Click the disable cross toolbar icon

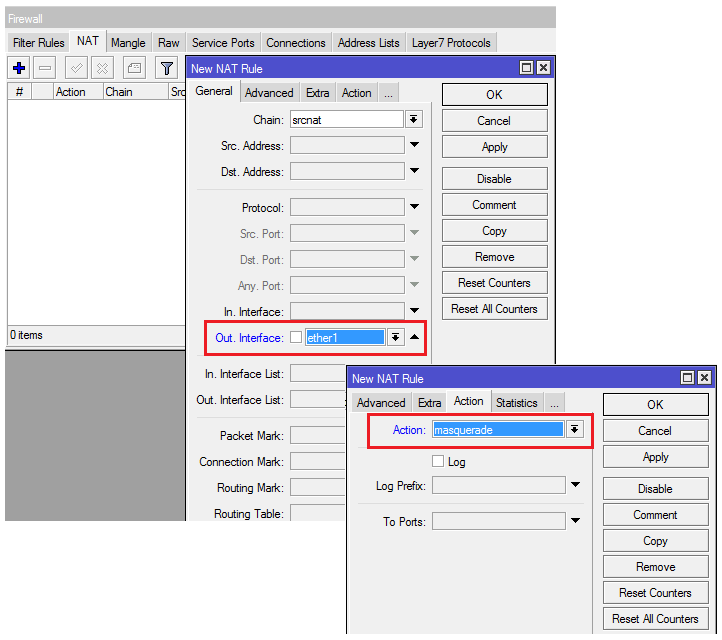(102, 69)
